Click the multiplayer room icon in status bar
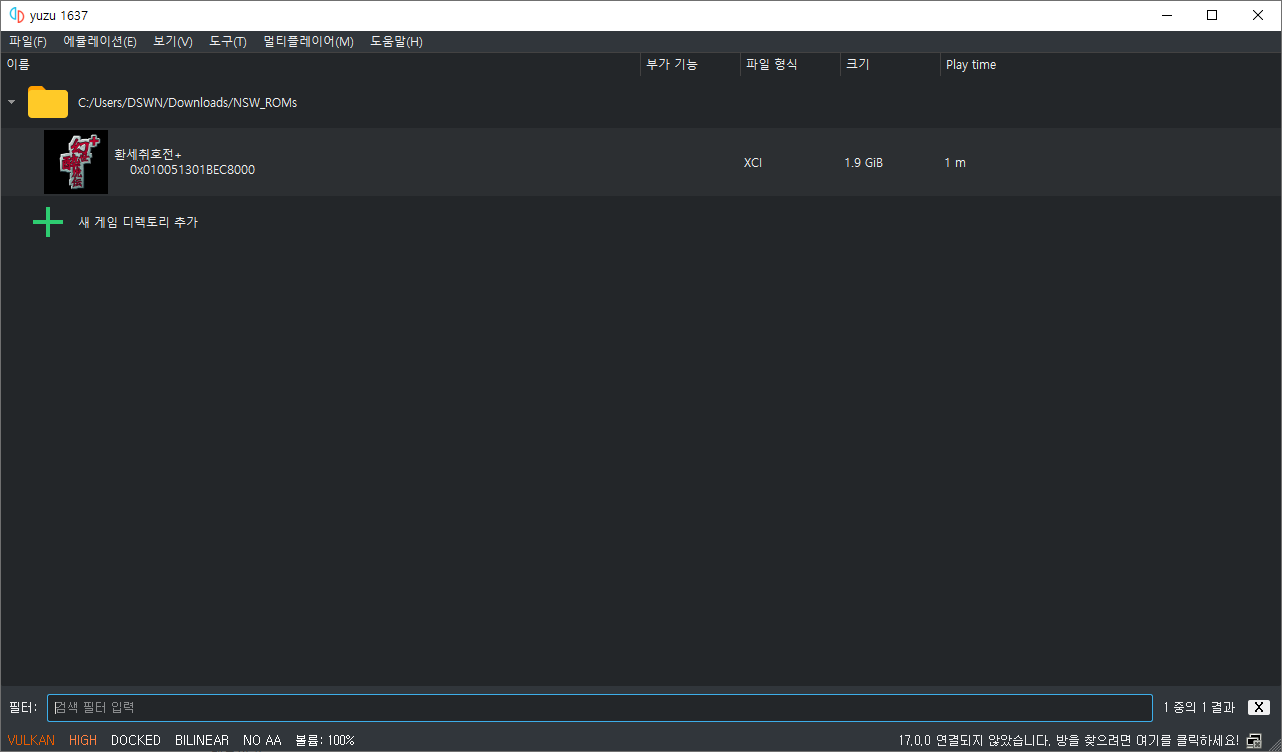Screen dimensions: 1282x752 1254,741
